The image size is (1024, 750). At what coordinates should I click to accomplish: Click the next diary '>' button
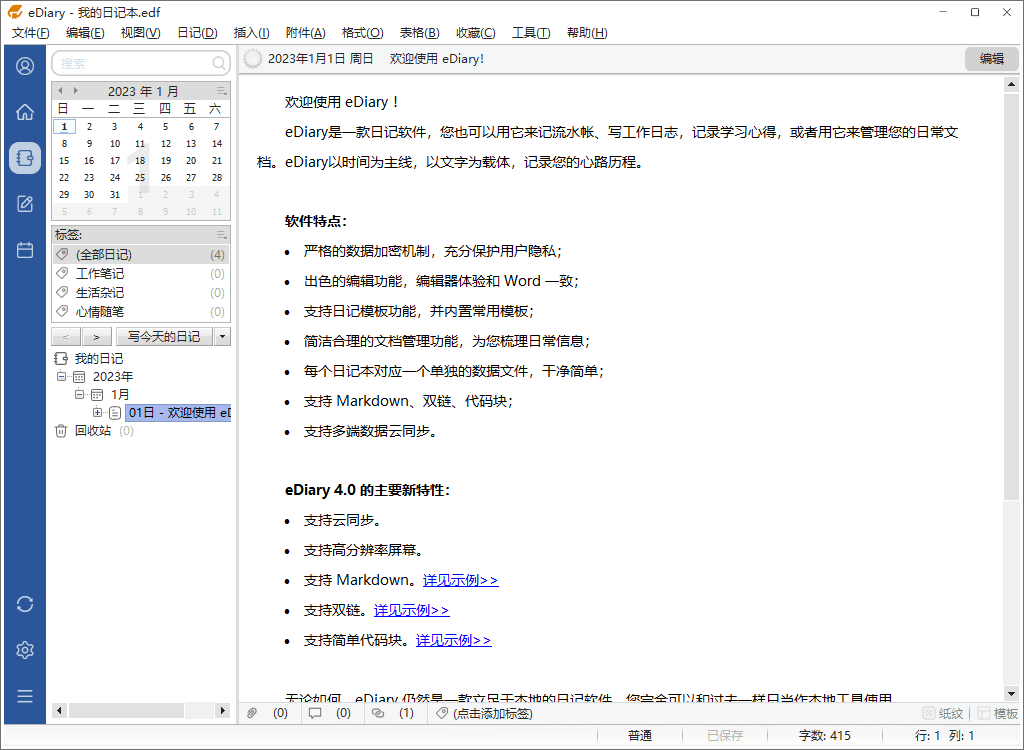97,336
